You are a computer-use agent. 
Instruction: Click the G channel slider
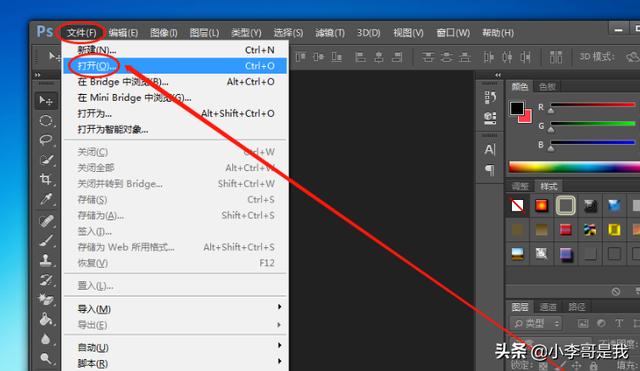tap(593, 124)
